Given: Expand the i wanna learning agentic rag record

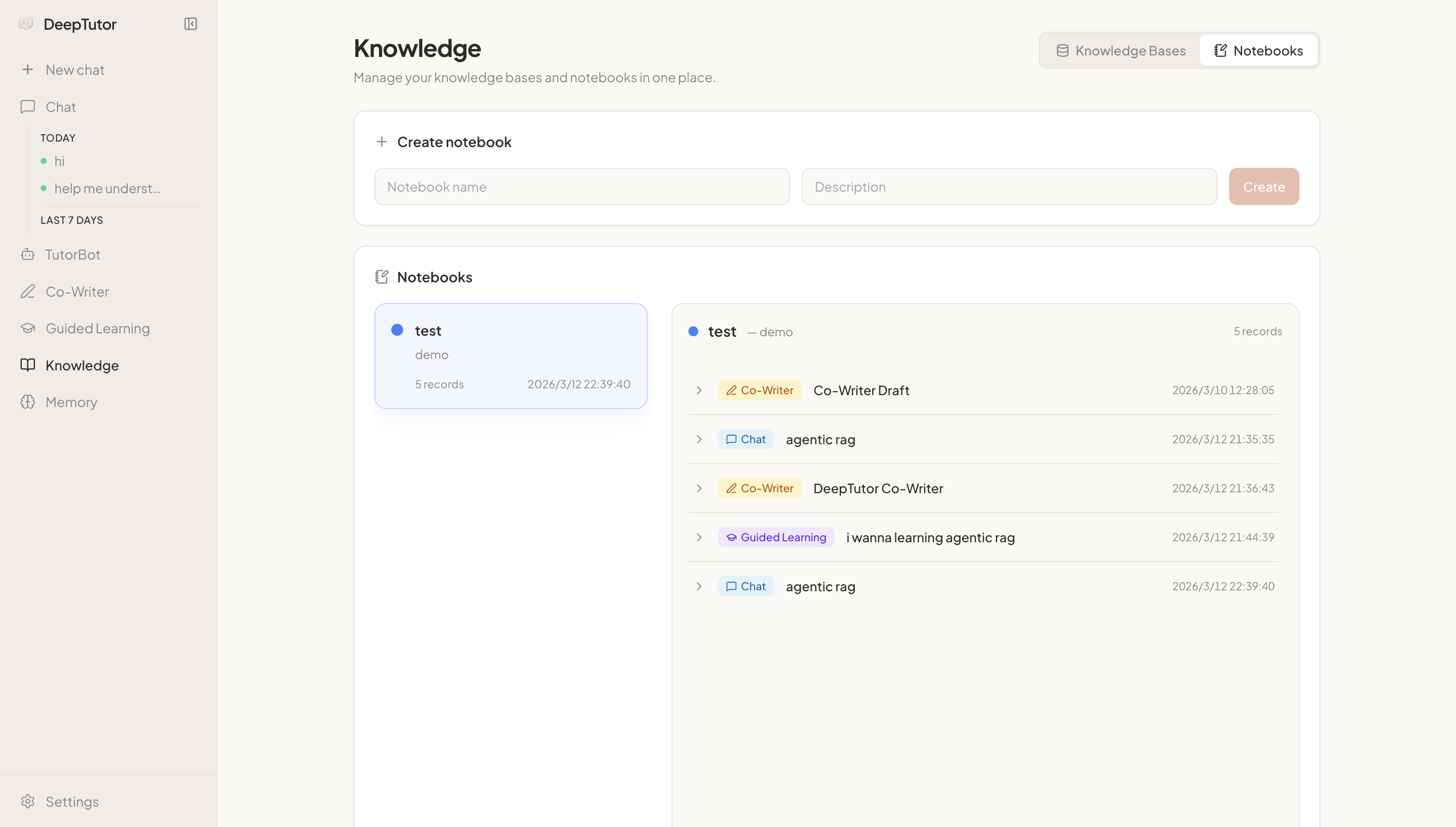Looking at the screenshot, I should coord(699,537).
